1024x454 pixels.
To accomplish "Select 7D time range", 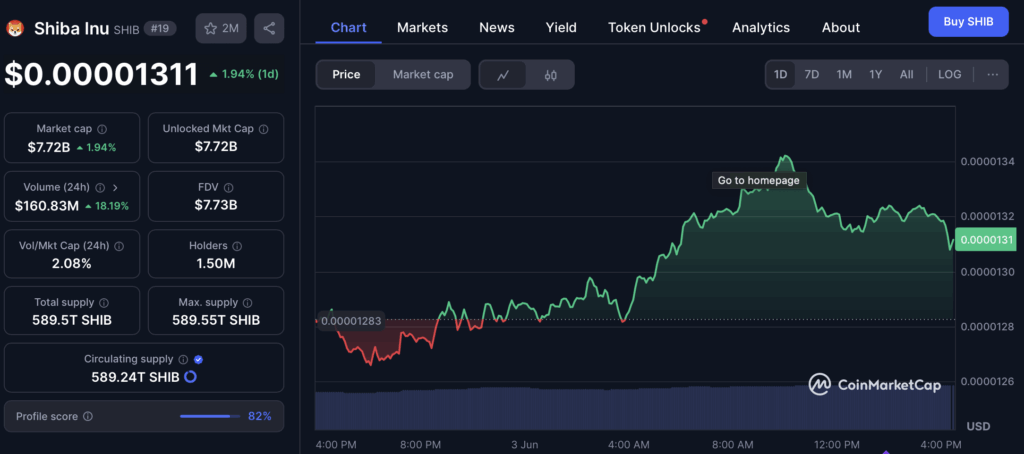I will click(x=812, y=74).
